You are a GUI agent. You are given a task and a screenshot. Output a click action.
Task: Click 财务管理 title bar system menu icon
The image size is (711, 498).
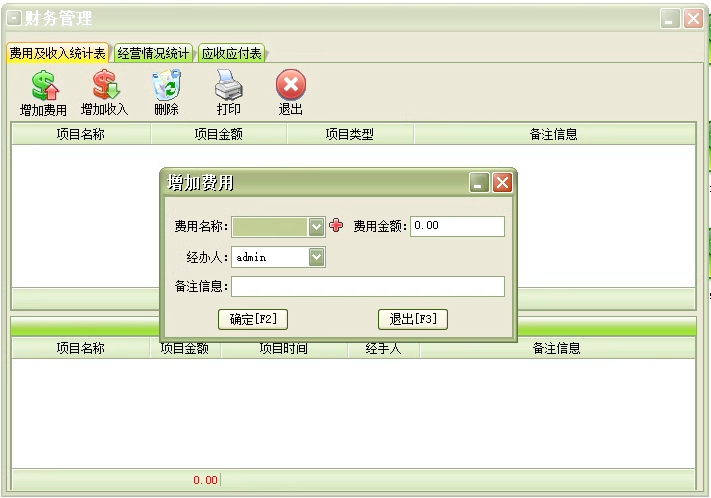tap(14, 18)
